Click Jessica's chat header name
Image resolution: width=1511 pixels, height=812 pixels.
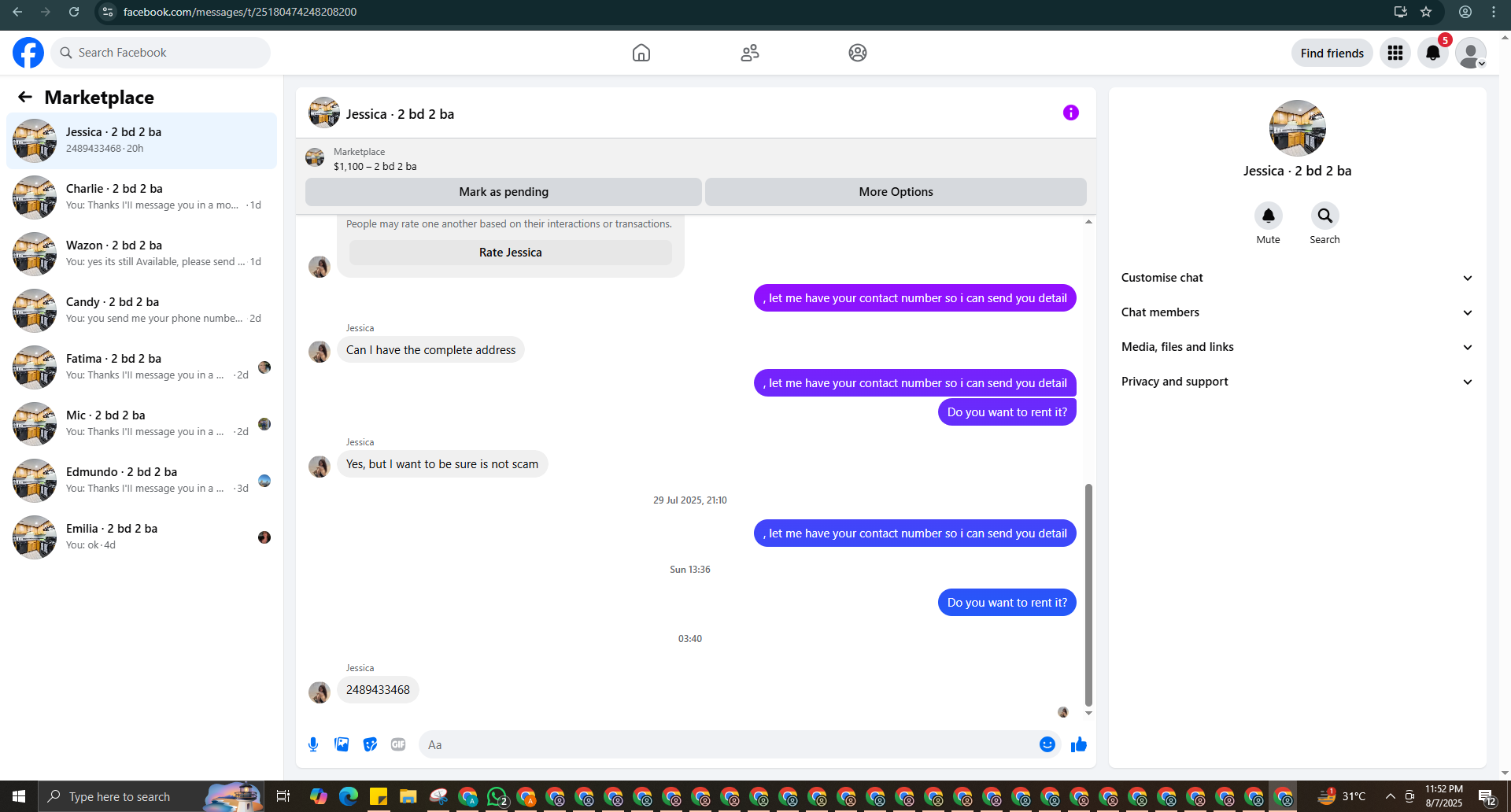click(x=400, y=114)
